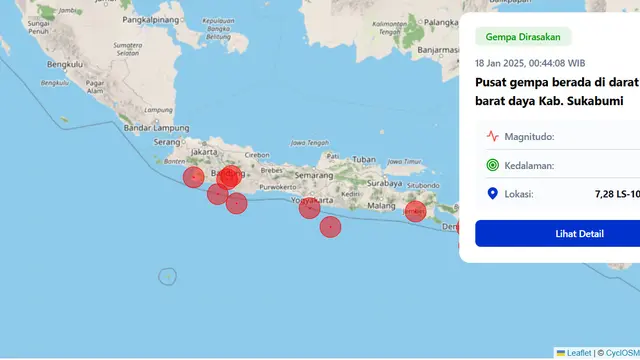The width and height of the screenshot is (640, 360).
Task: Click the red pulse Magnitudo icon
Action: 493,136
